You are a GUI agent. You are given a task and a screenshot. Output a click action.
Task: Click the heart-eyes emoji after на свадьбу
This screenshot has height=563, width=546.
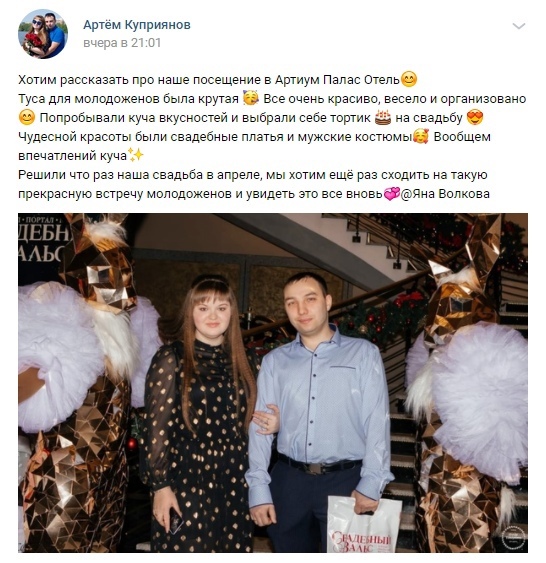coord(475,117)
